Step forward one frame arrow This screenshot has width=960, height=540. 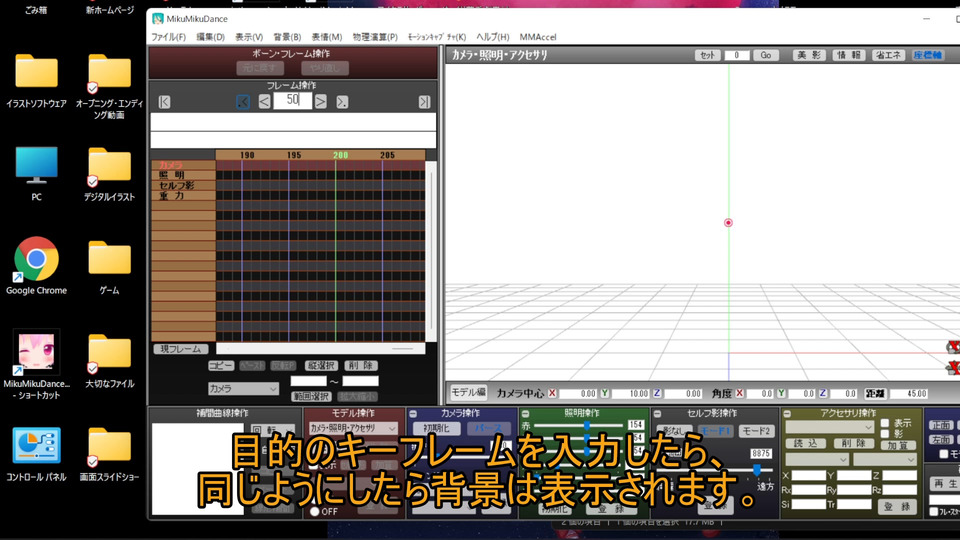point(320,102)
